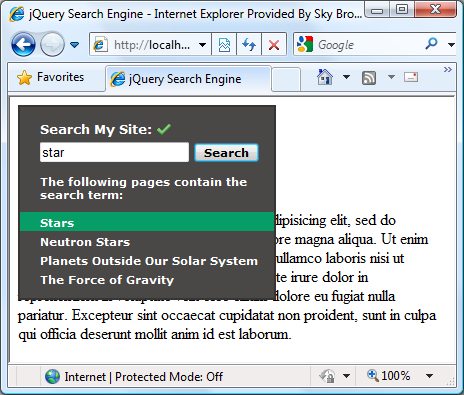Viewport: 464px width, 395px height.
Task: Expand the status bar security dropdown arrow
Action: 346,376
